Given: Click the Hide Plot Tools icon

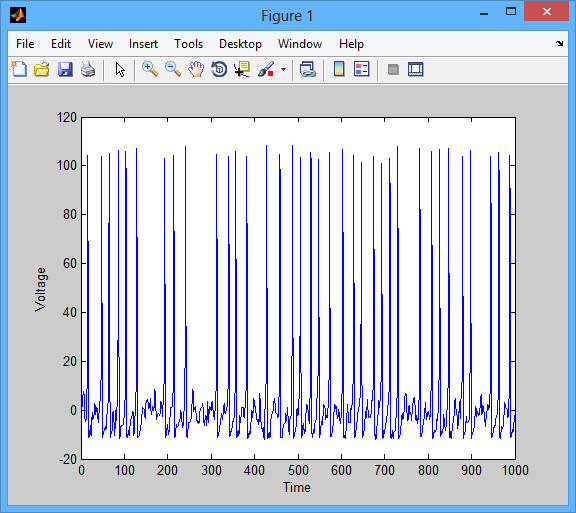Looking at the screenshot, I should [x=393, y=69].
